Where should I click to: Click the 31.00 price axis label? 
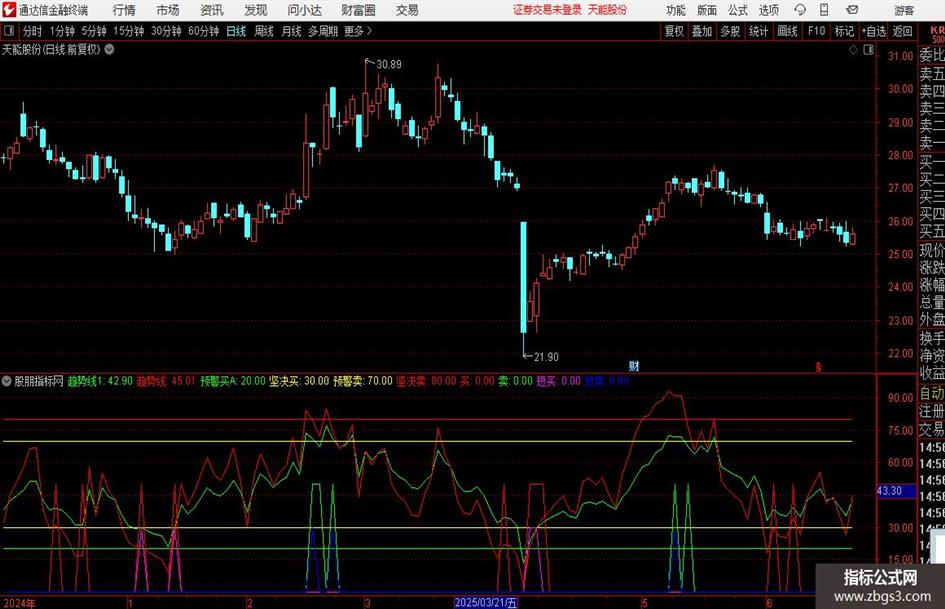click(900, 56)
